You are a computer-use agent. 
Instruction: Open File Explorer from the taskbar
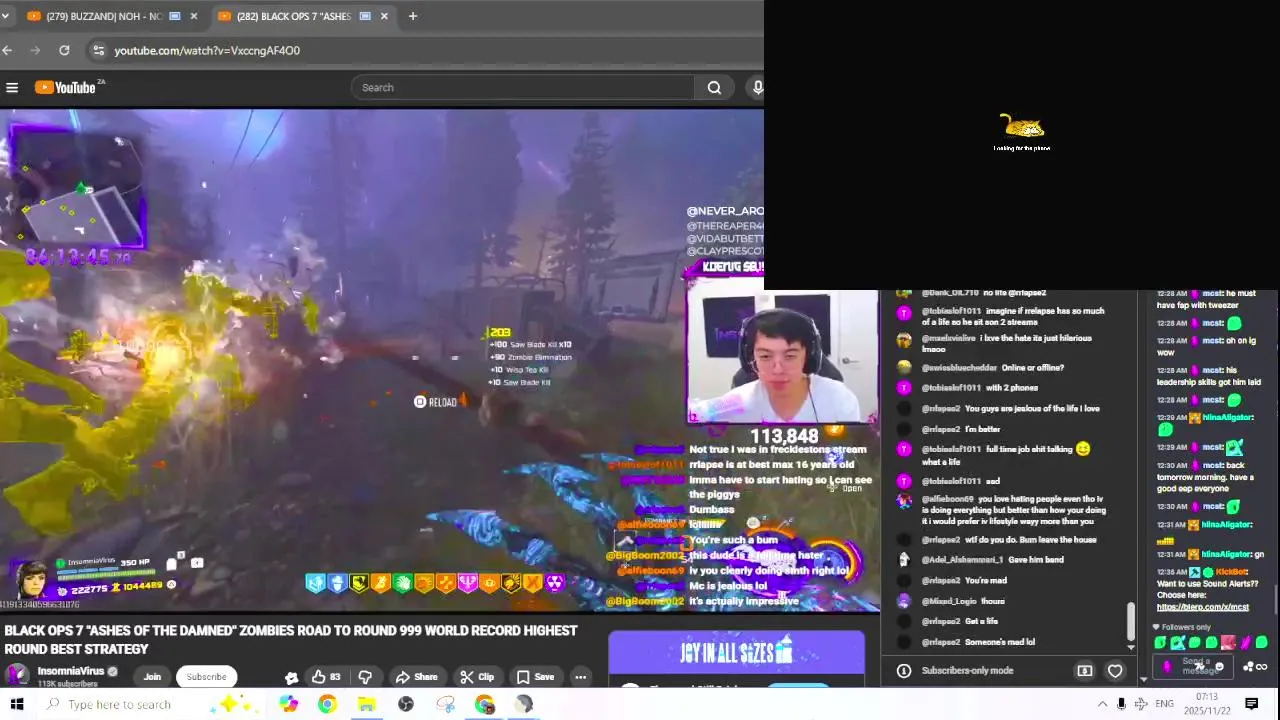pos(367,704)
